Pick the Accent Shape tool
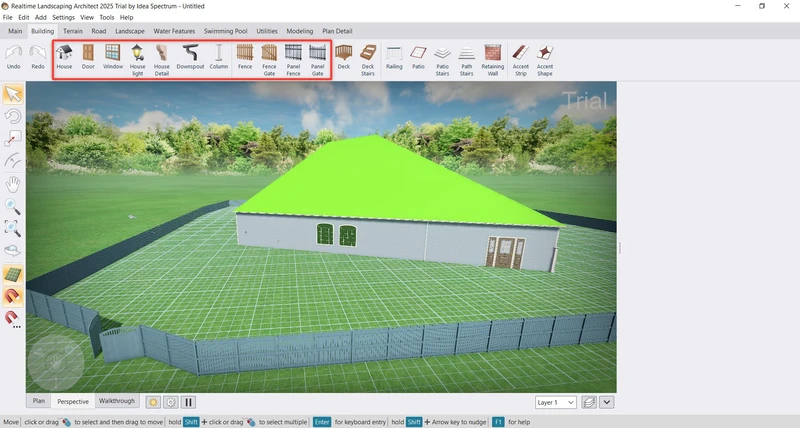 pos(545,58)
